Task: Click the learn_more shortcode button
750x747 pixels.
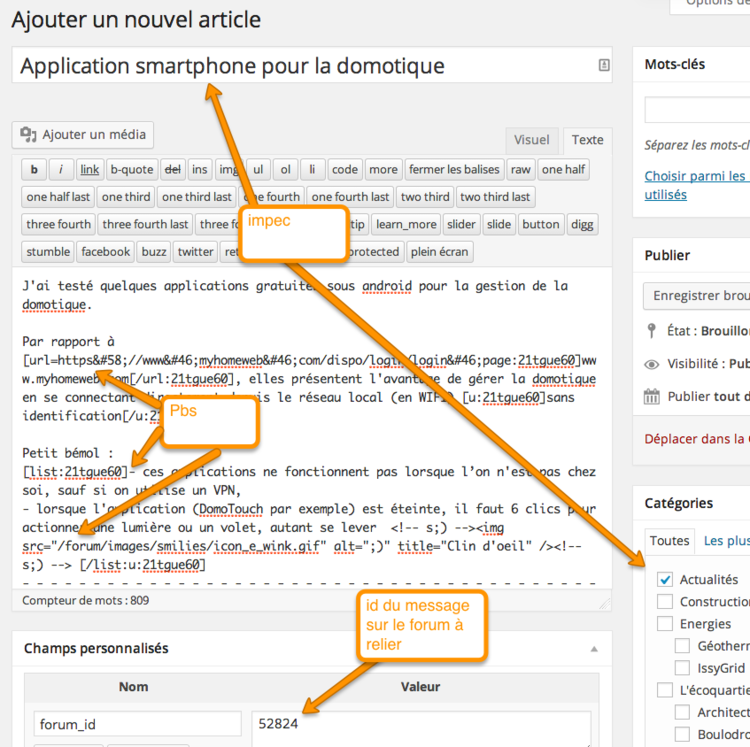Action: tap(406, 225)
